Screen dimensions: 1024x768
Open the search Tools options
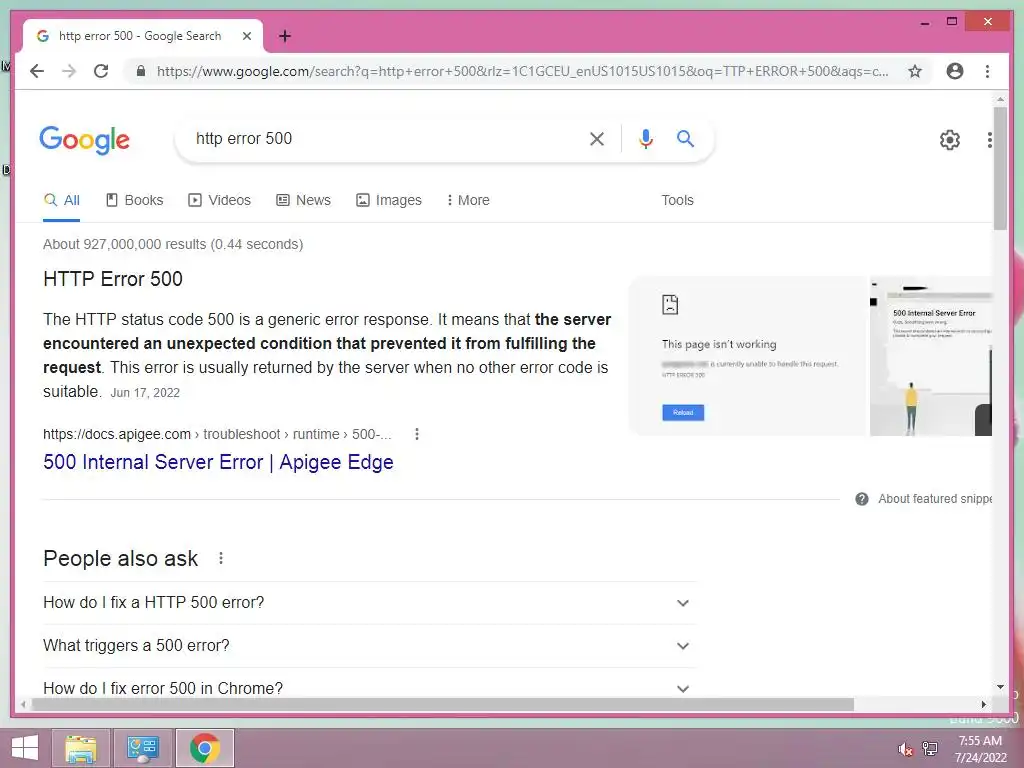click(x=677, y=200)
